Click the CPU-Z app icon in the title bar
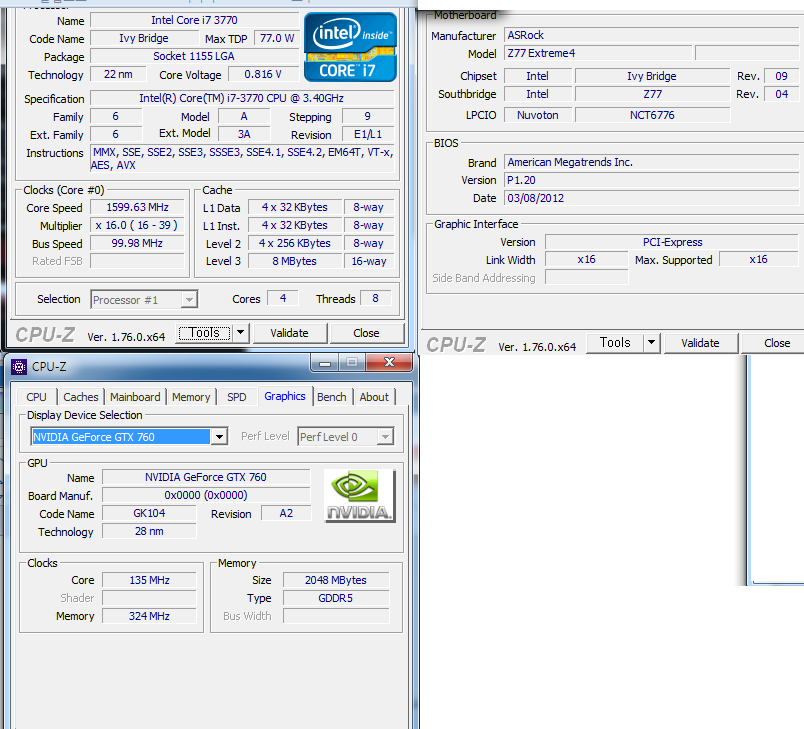Viewport: 804px width, 729px height. click(19, 366)
